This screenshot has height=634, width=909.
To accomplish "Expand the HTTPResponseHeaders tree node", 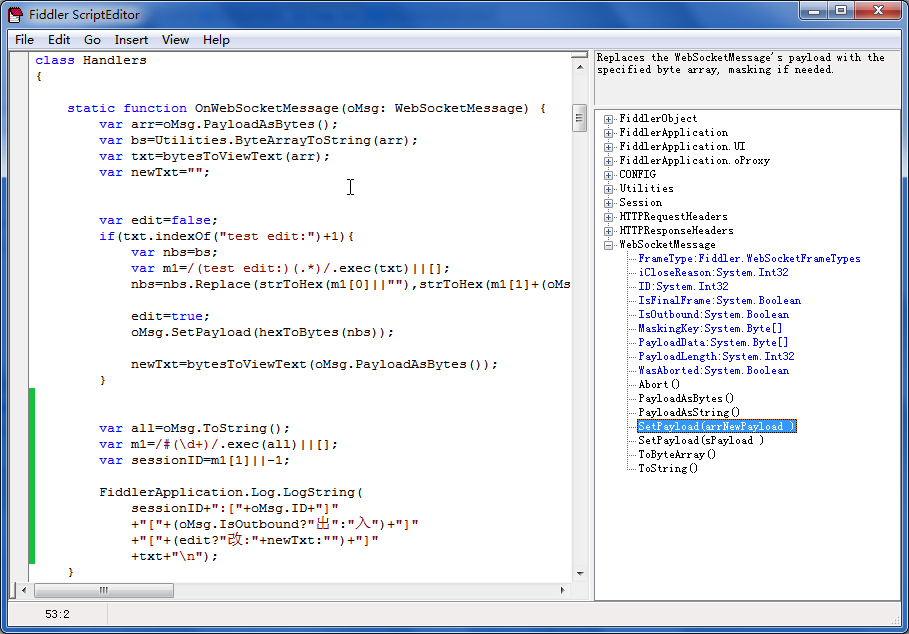I will [x=608, y=231].
